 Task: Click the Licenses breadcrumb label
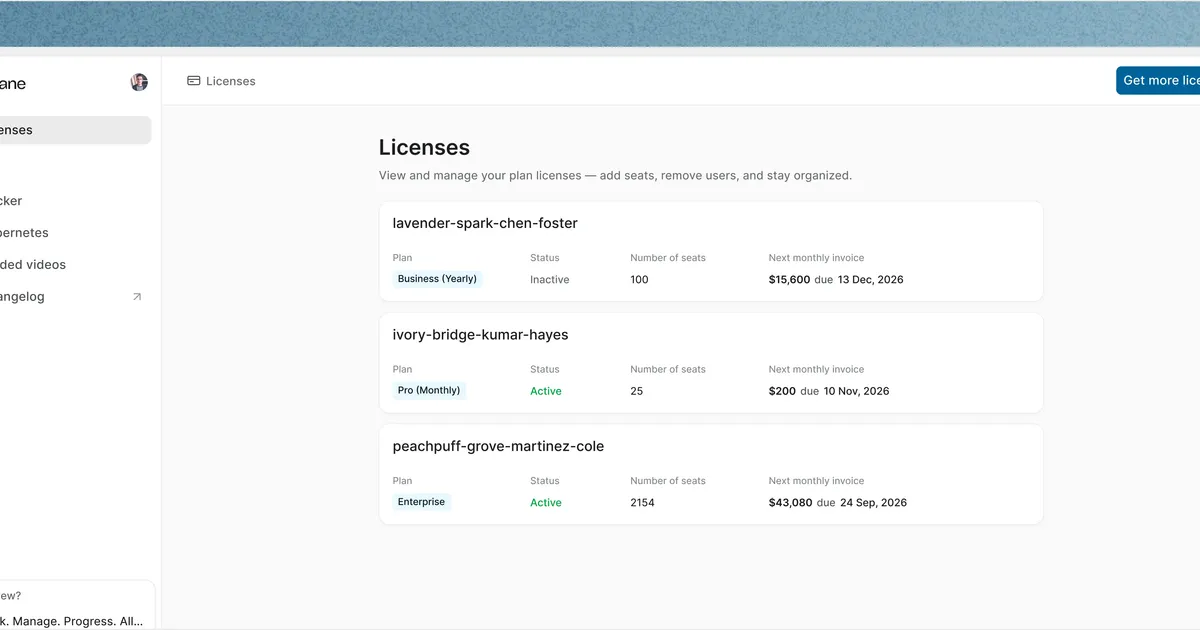pyautogui.click(x=231, y=81)
